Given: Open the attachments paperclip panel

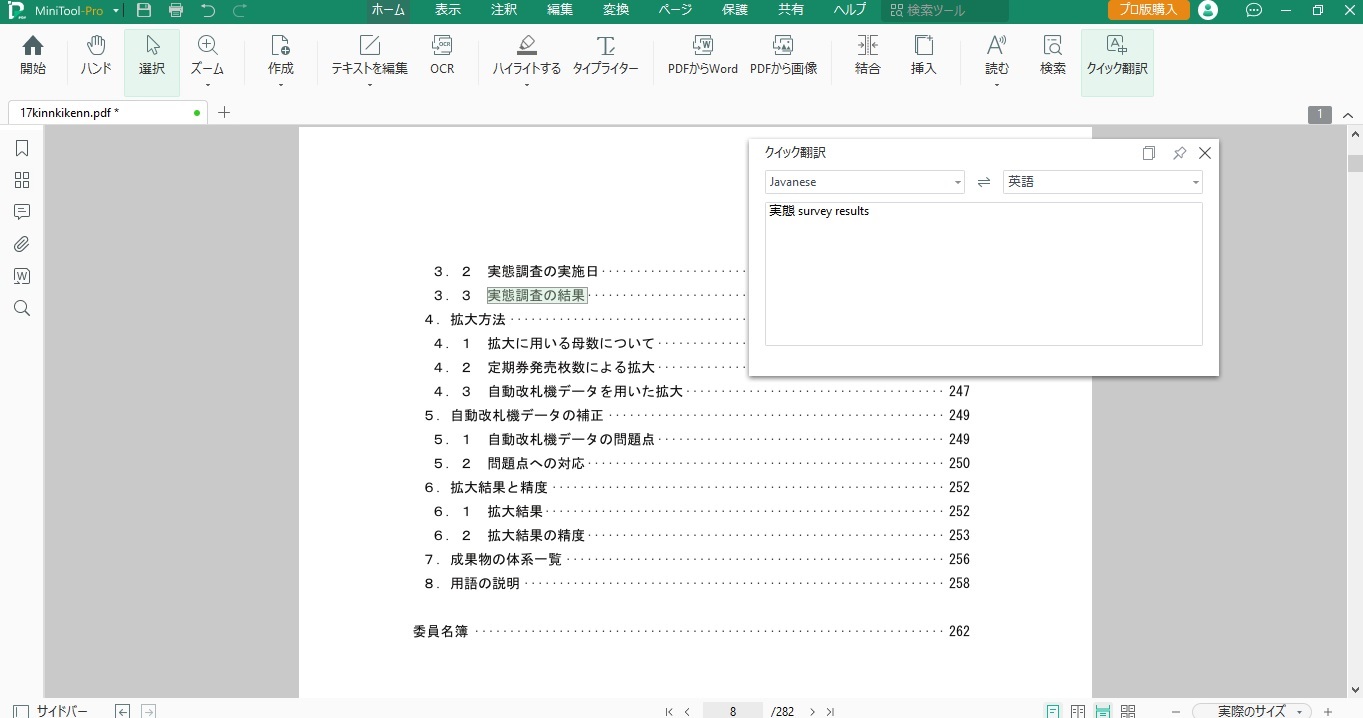Looking at the screenshot, I should 22,244.
